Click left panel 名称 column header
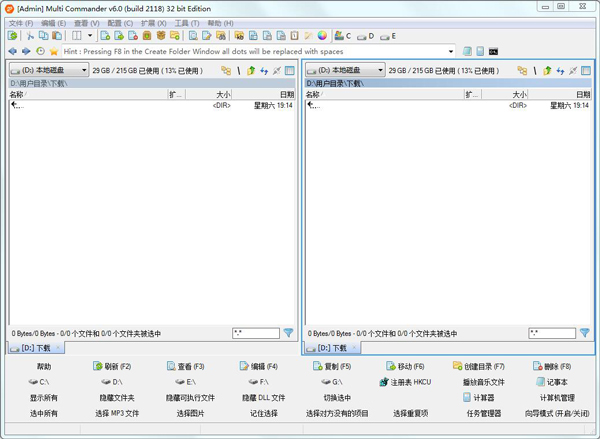600x439 pixels. 88,94
